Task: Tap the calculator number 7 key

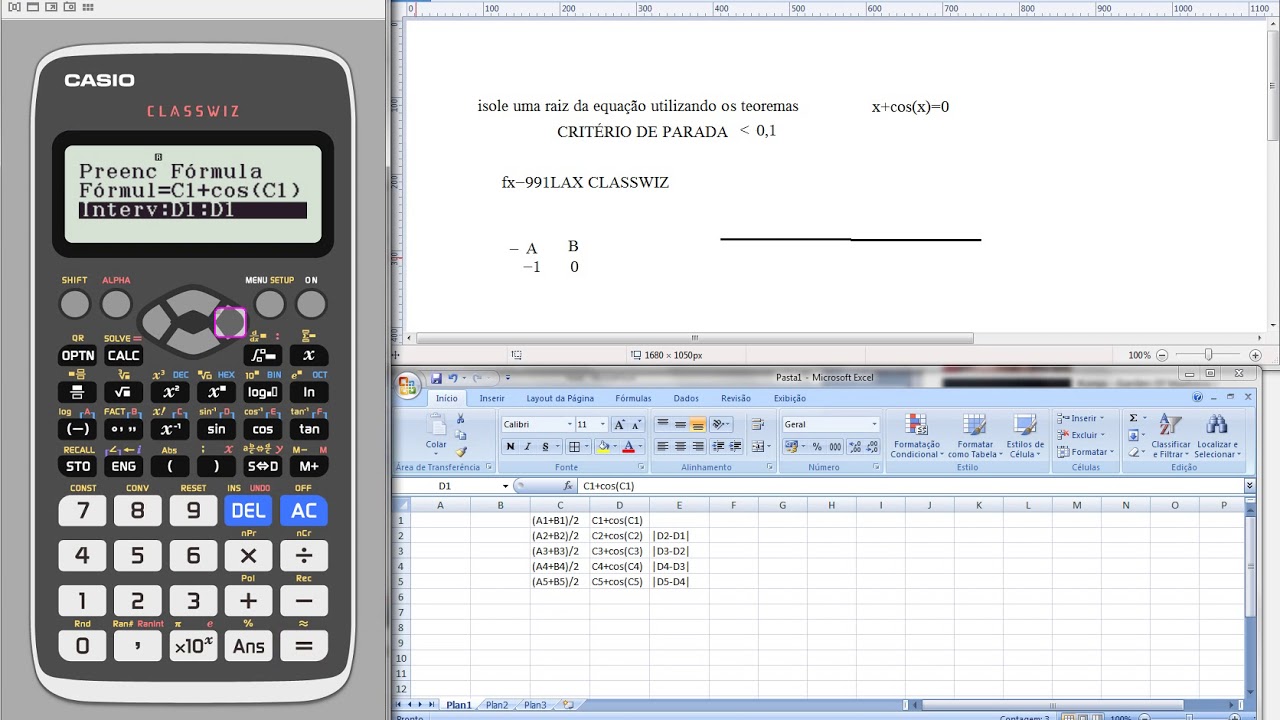Action: click(x=82, y=511)
